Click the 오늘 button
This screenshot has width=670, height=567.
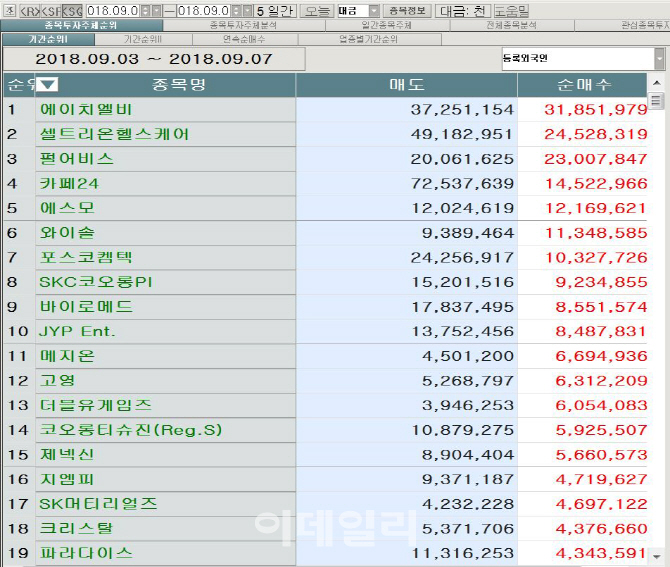click(x=317, y=11)
